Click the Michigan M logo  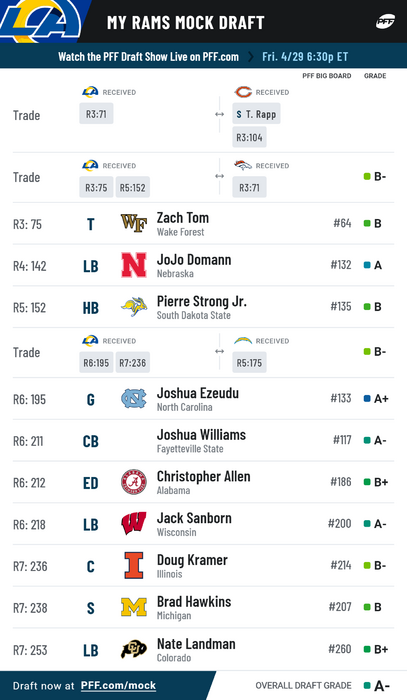click(134, 607)
